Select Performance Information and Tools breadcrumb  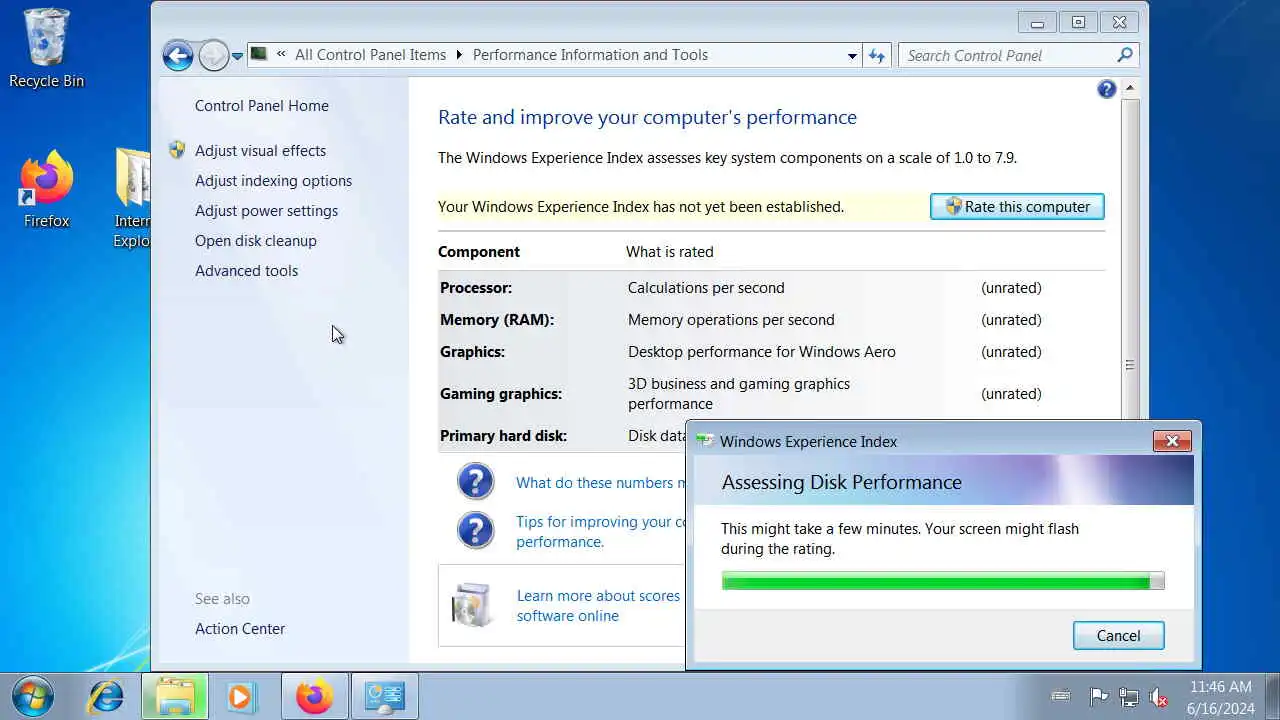[590, 55]
